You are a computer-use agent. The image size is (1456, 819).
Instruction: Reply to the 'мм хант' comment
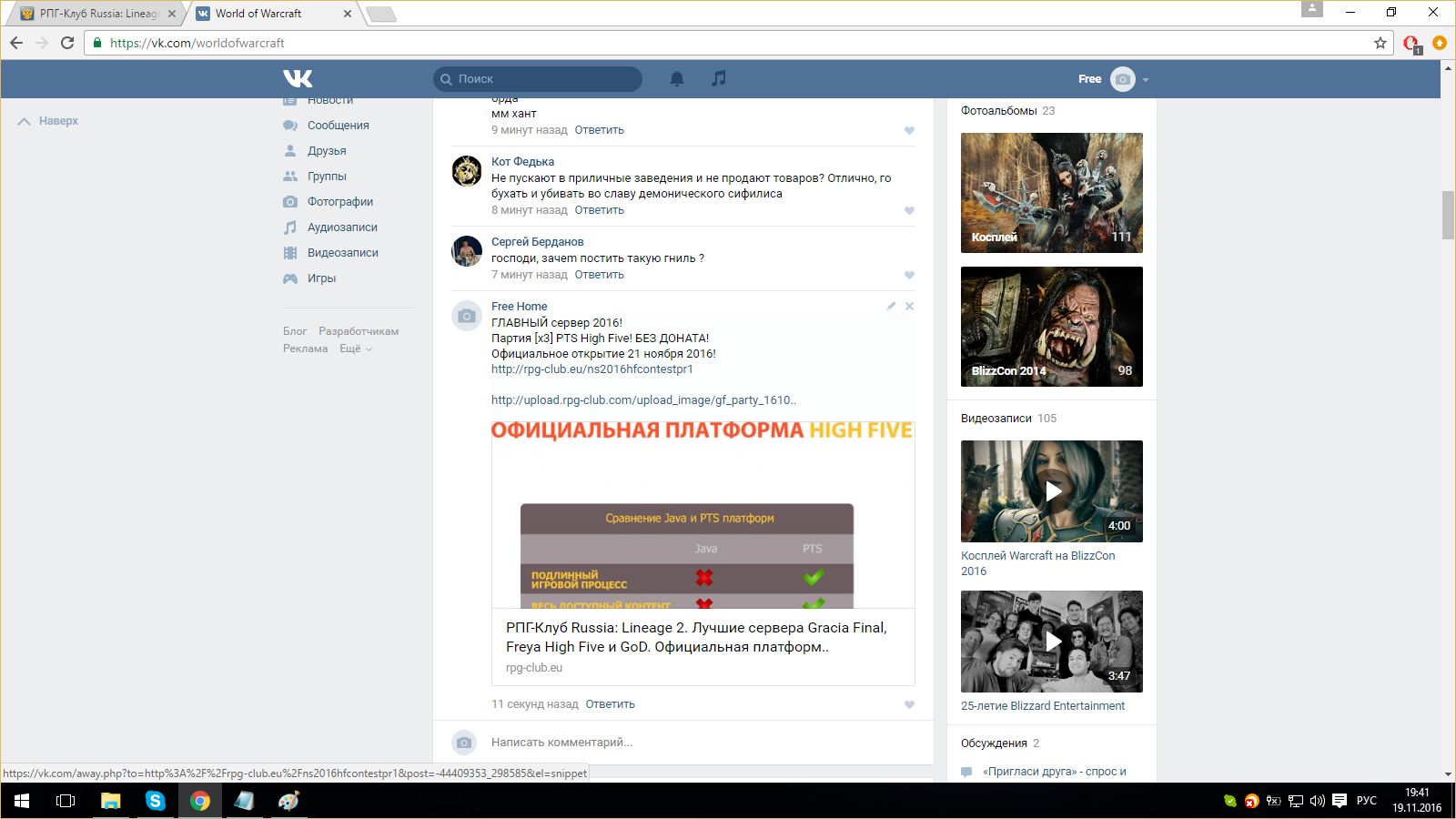(x=599, y=130)
